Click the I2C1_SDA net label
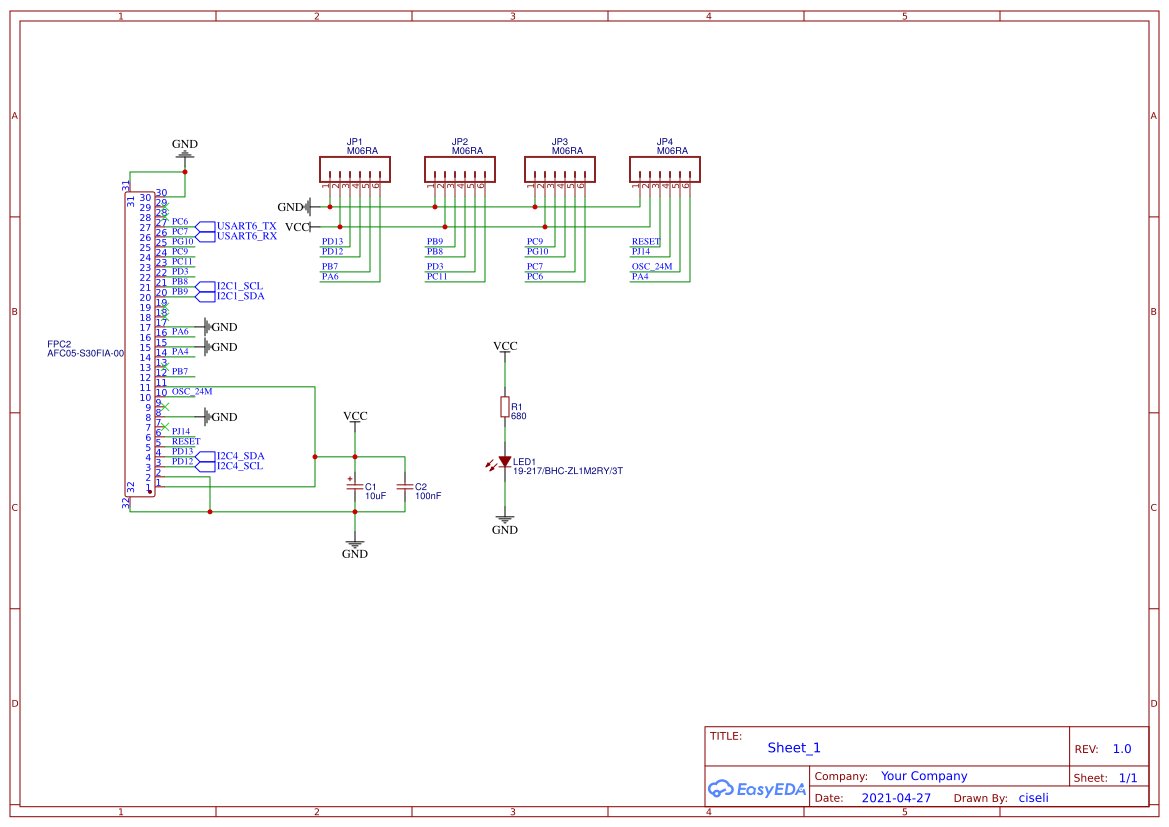Screen dimensions: 1169x827 [x=241, y=296]
